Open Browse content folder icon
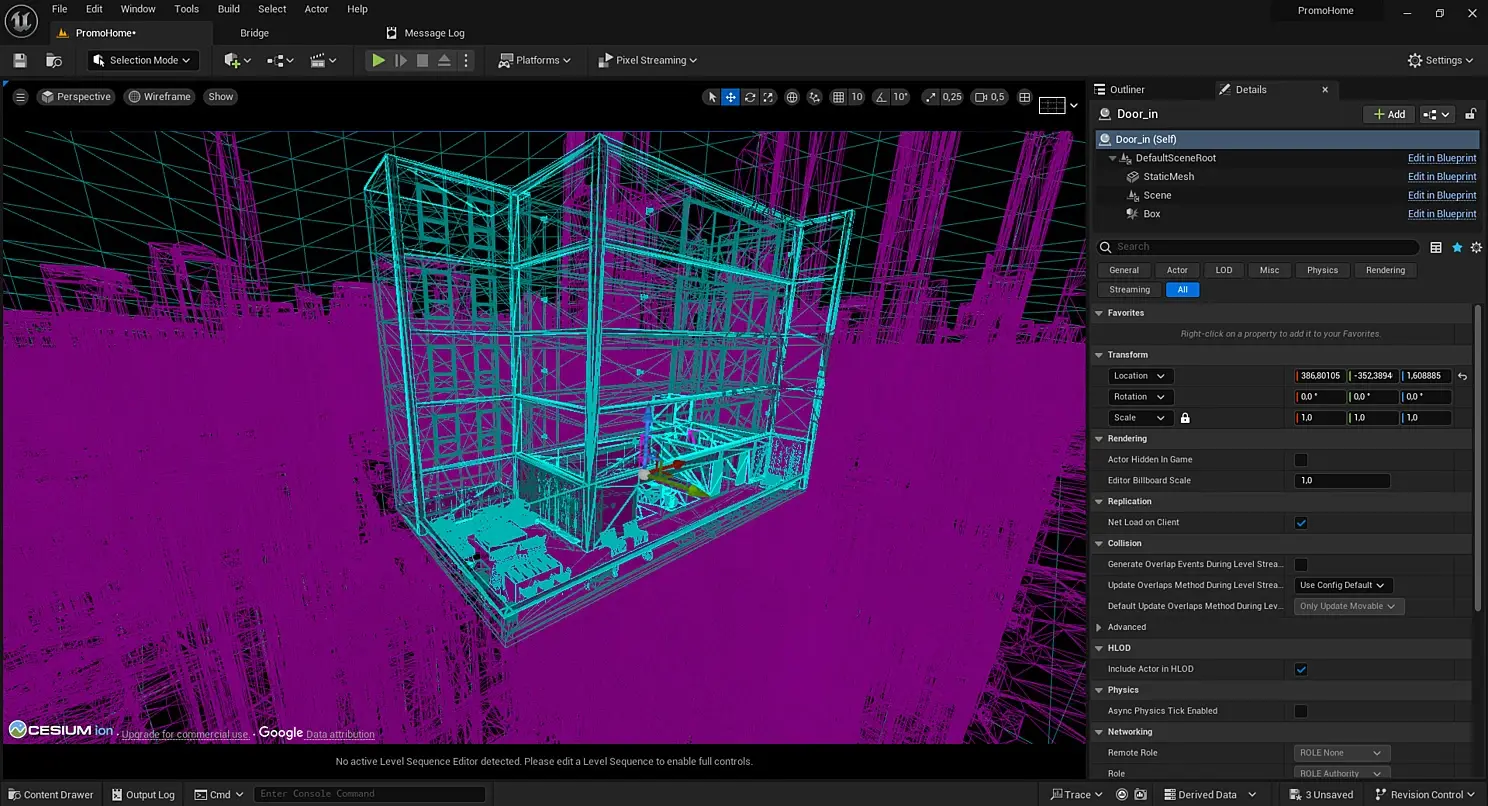 click(x=53, y=61)
